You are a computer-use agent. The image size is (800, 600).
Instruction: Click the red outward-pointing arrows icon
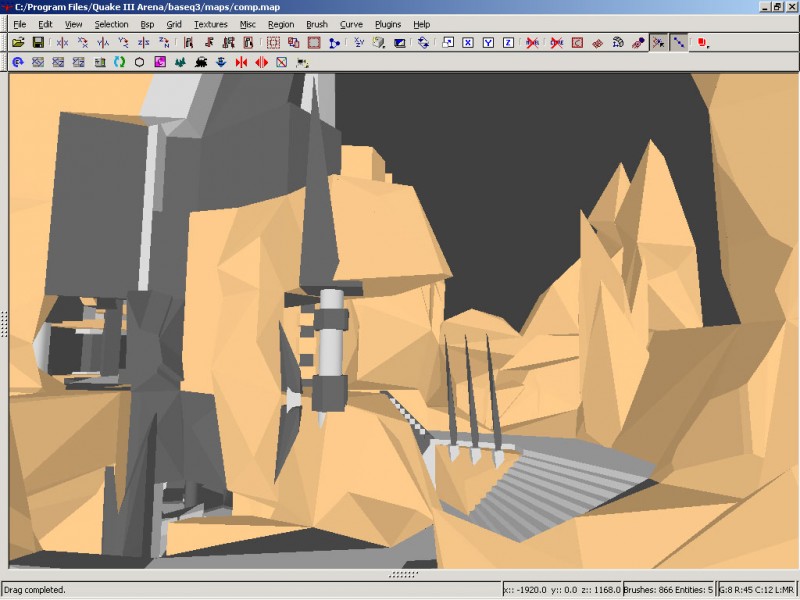coord(261,62)
